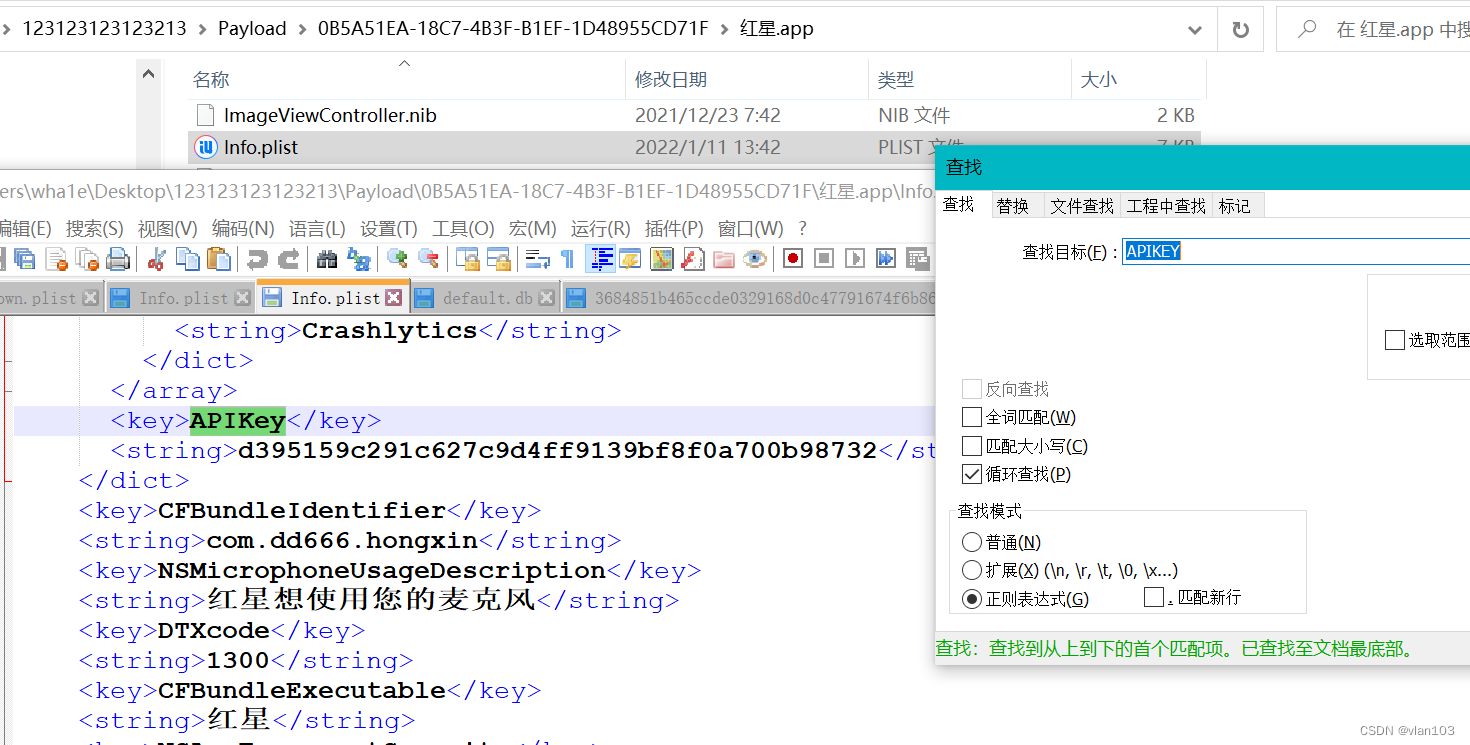1470x745 pixels.
Task: Switch to the default.db document tab
Action: coord(487,298)
